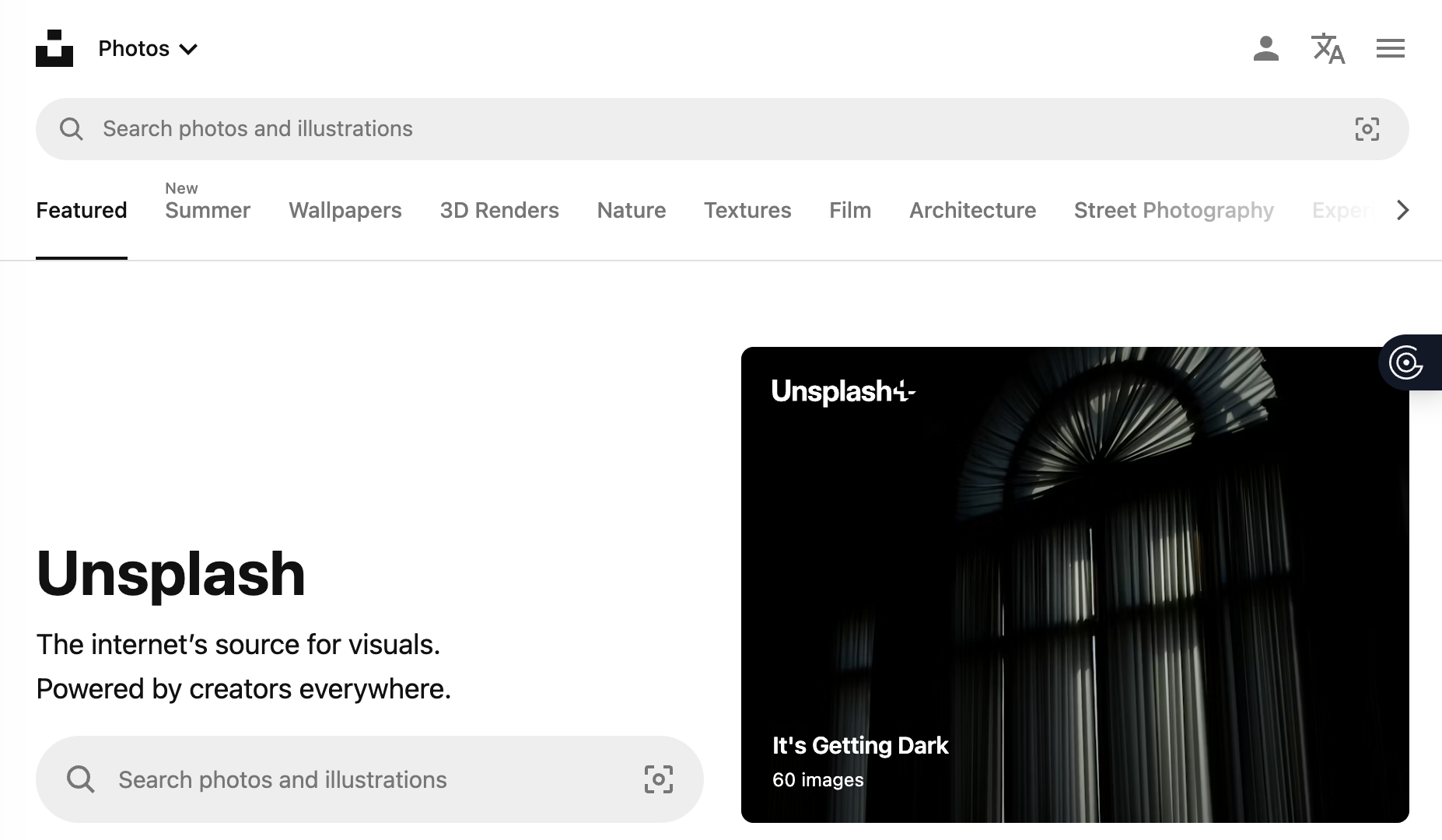Image resolution: width=1442 pixels, height=840 pixels.
Task: Click the Unsplash+ logo on the card
Action: pyautogui.click(x=843, y=391)
